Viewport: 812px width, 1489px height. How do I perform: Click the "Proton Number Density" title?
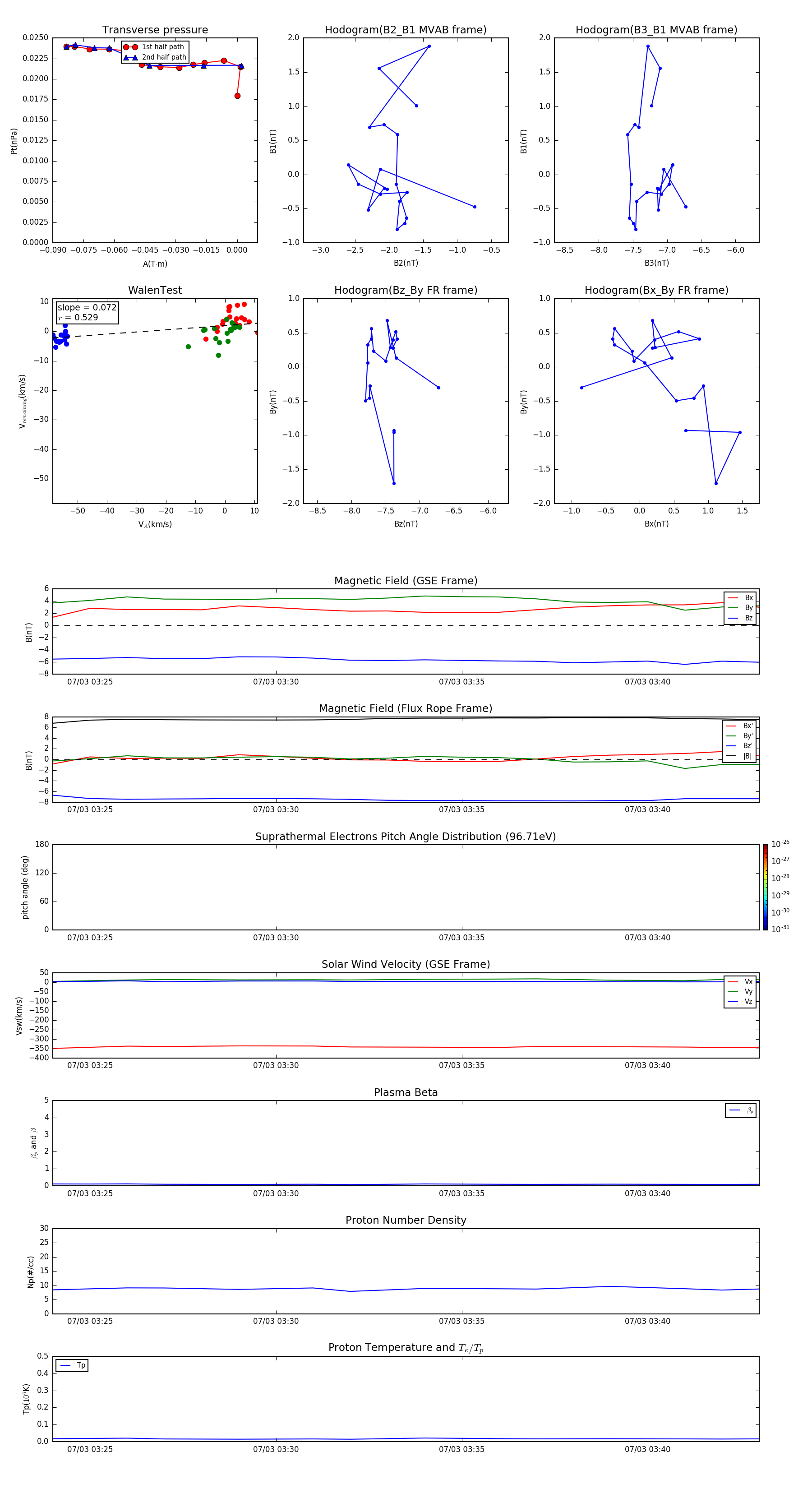tap(406, 1220)
